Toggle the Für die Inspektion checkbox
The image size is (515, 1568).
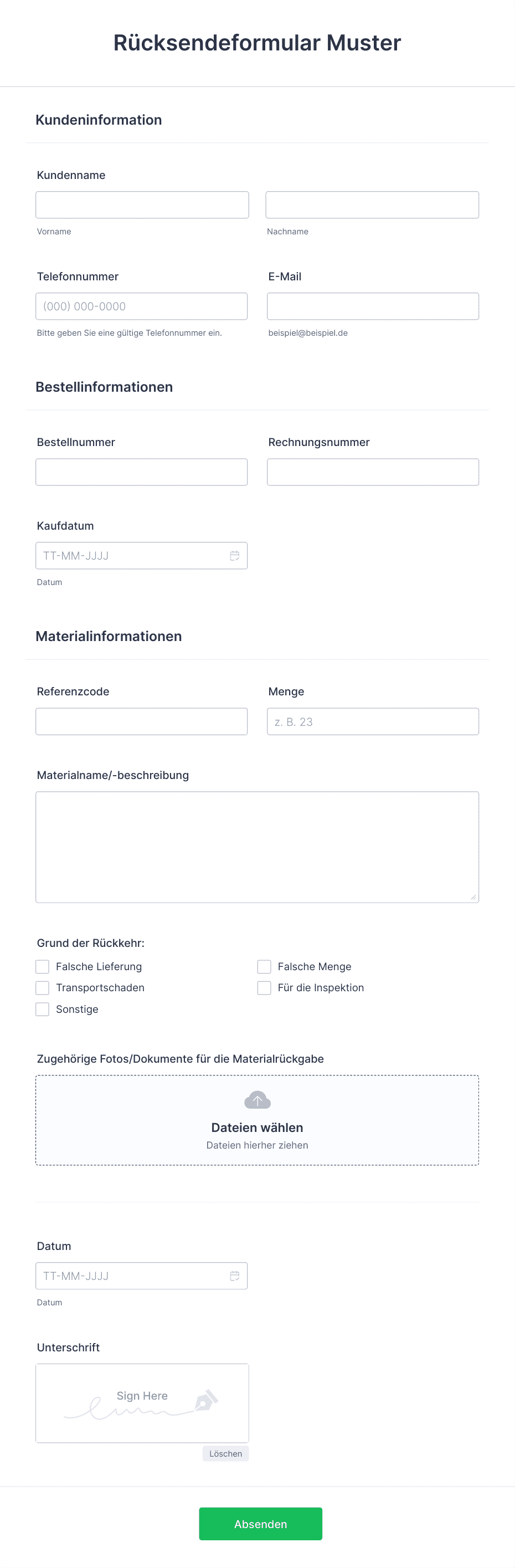pyautogui.click(x=264, y=987)
